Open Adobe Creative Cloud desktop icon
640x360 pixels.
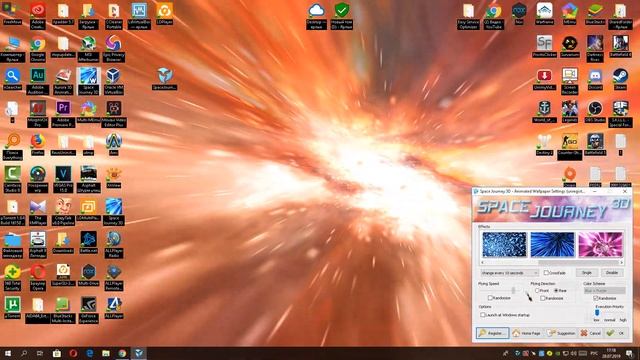point(38,16)
